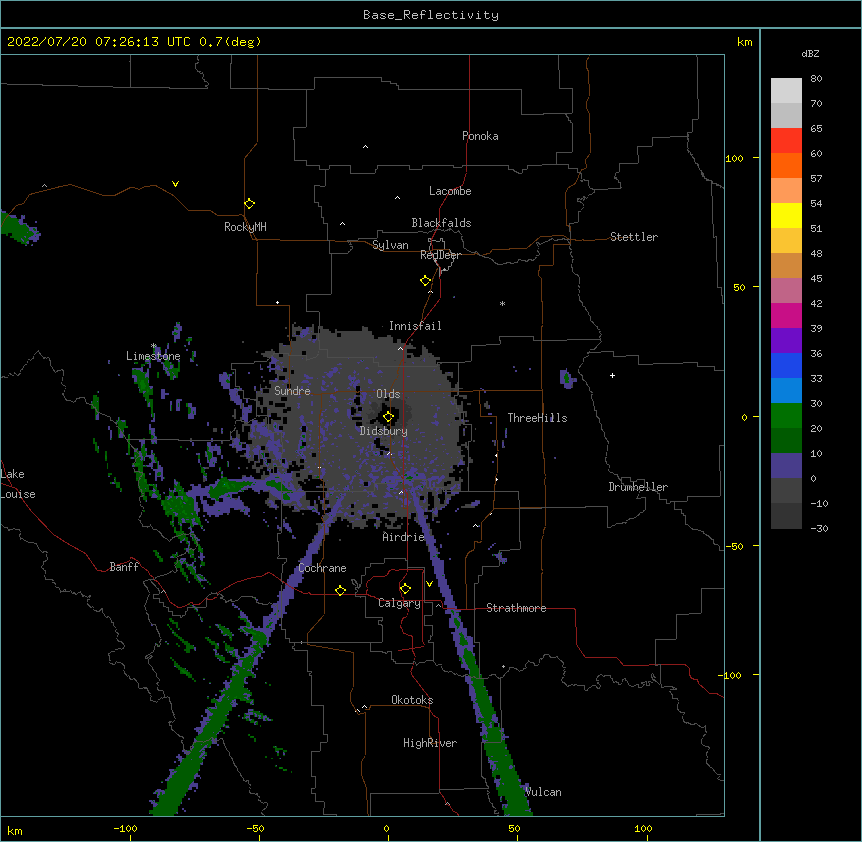Select the bright green 20-30 dBZ legend swatch
The height and width of the screenshot is (842, 862).
click(x=786, y=416)
